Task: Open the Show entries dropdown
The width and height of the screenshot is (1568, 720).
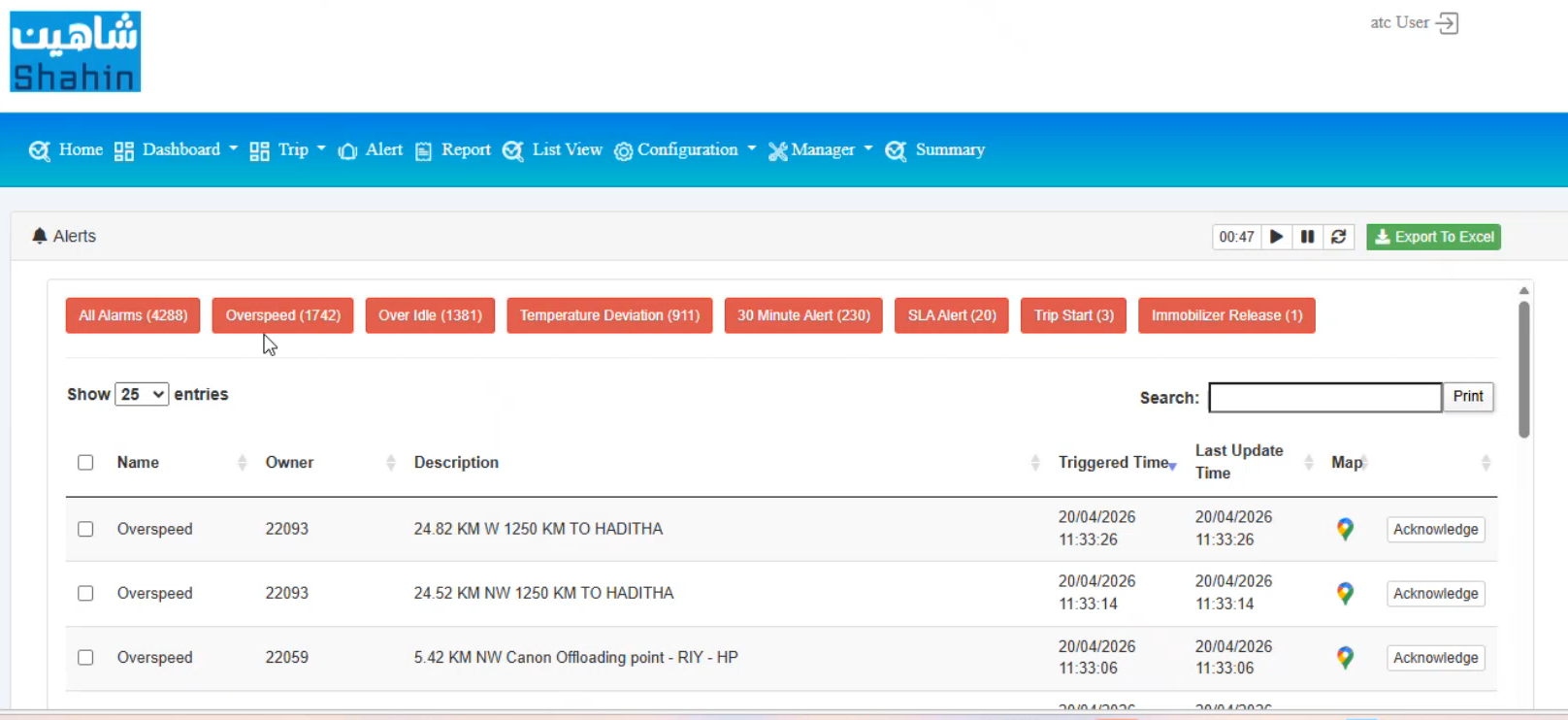Action: pos(142,394)
